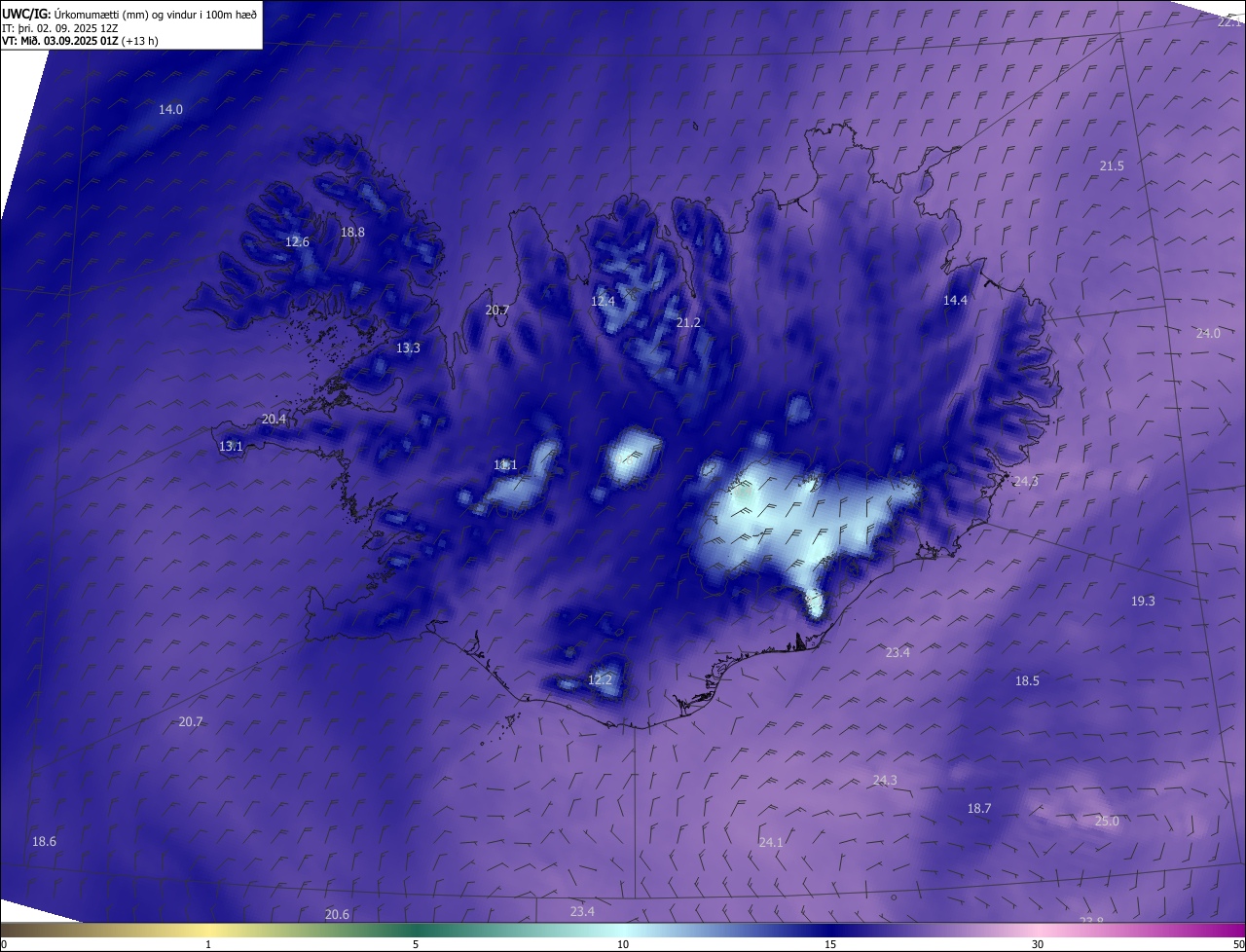Click the 12.4 value label
Screen dimensions: 1246x952
pos(603,302)
